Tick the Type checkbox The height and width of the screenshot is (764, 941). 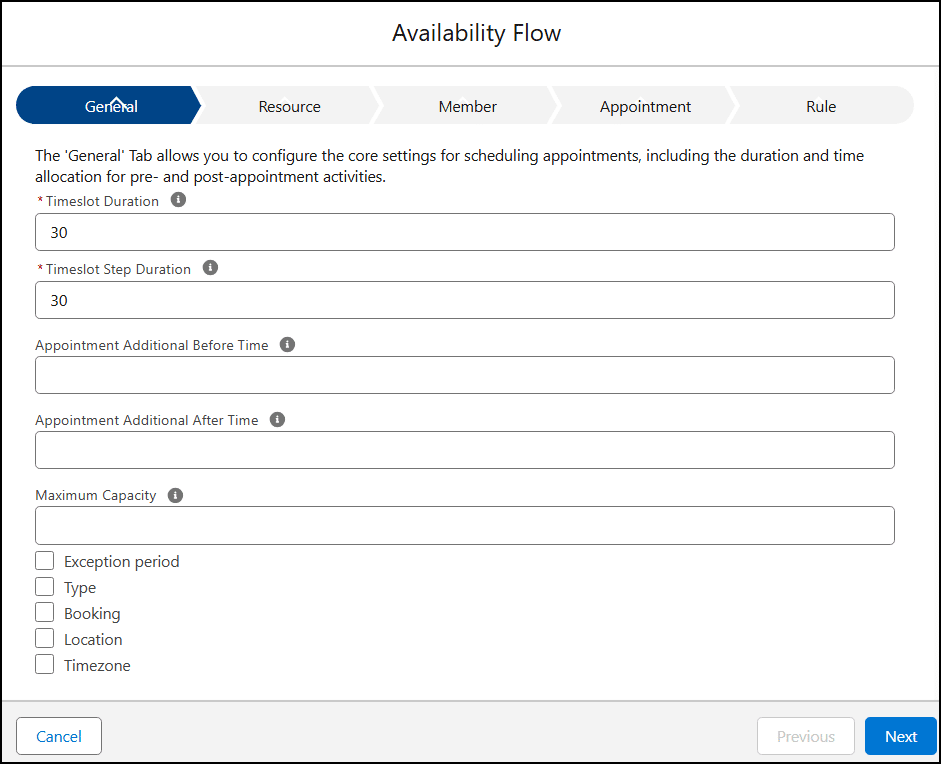pos(45,587)
